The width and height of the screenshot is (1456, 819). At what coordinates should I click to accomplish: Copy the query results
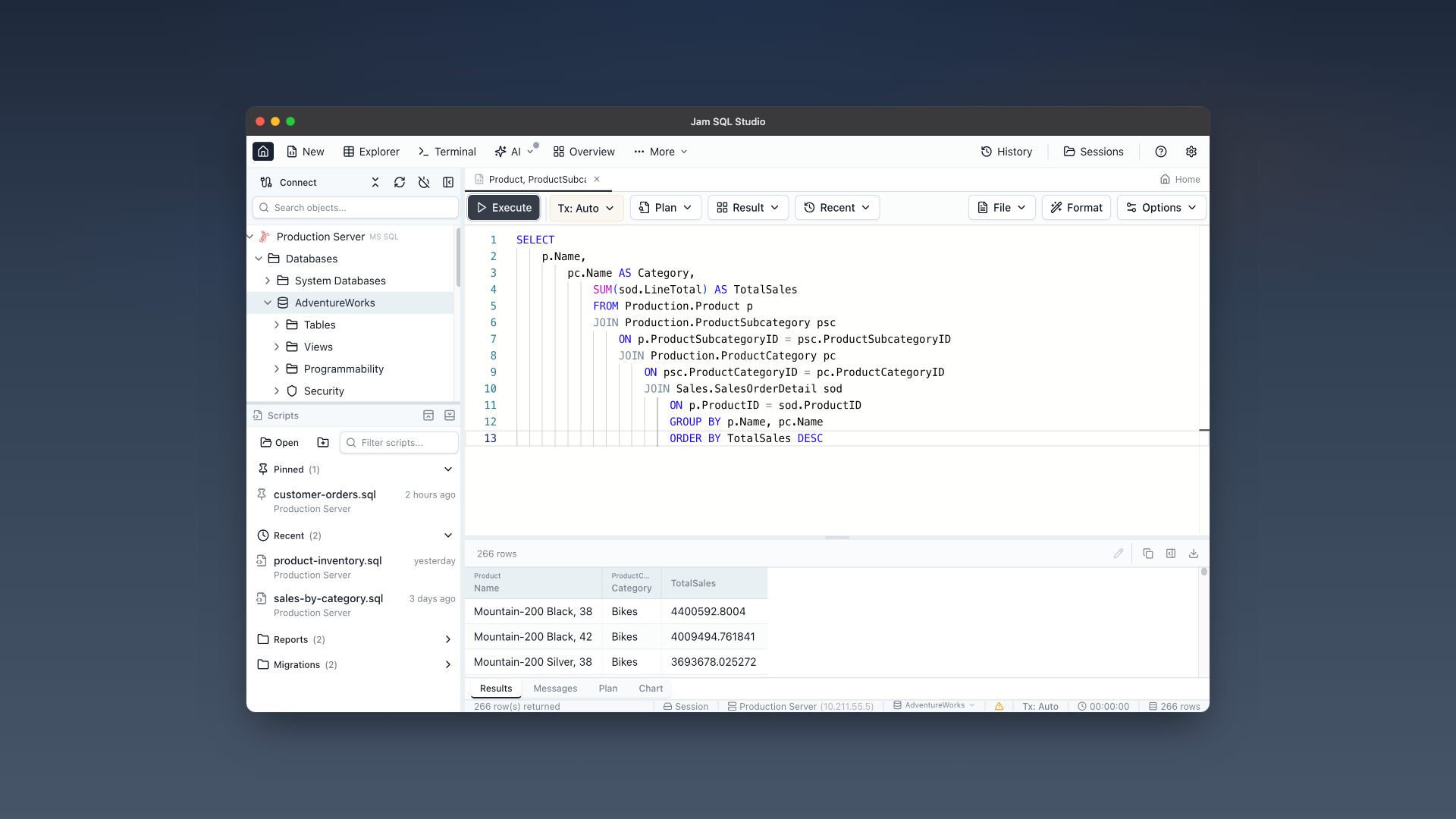(1148, 554)
